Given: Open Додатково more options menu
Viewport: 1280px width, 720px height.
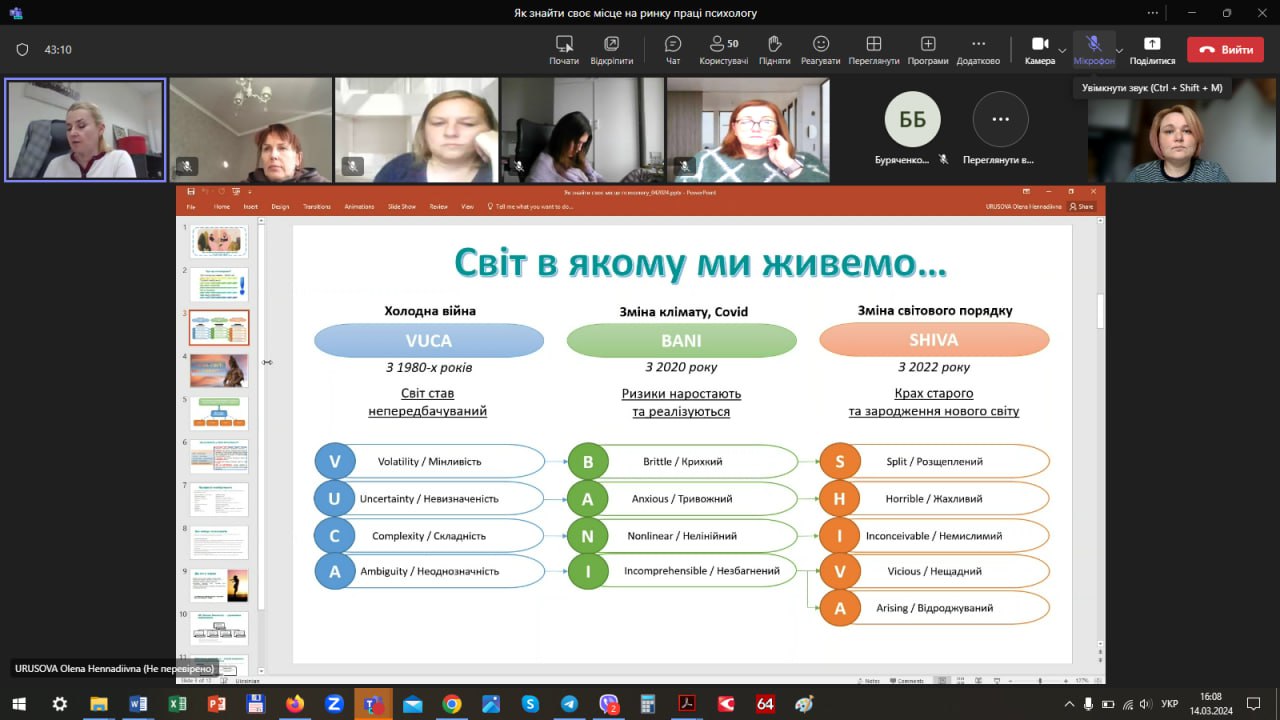Looking at the screenshot, I should coord(978,49).
